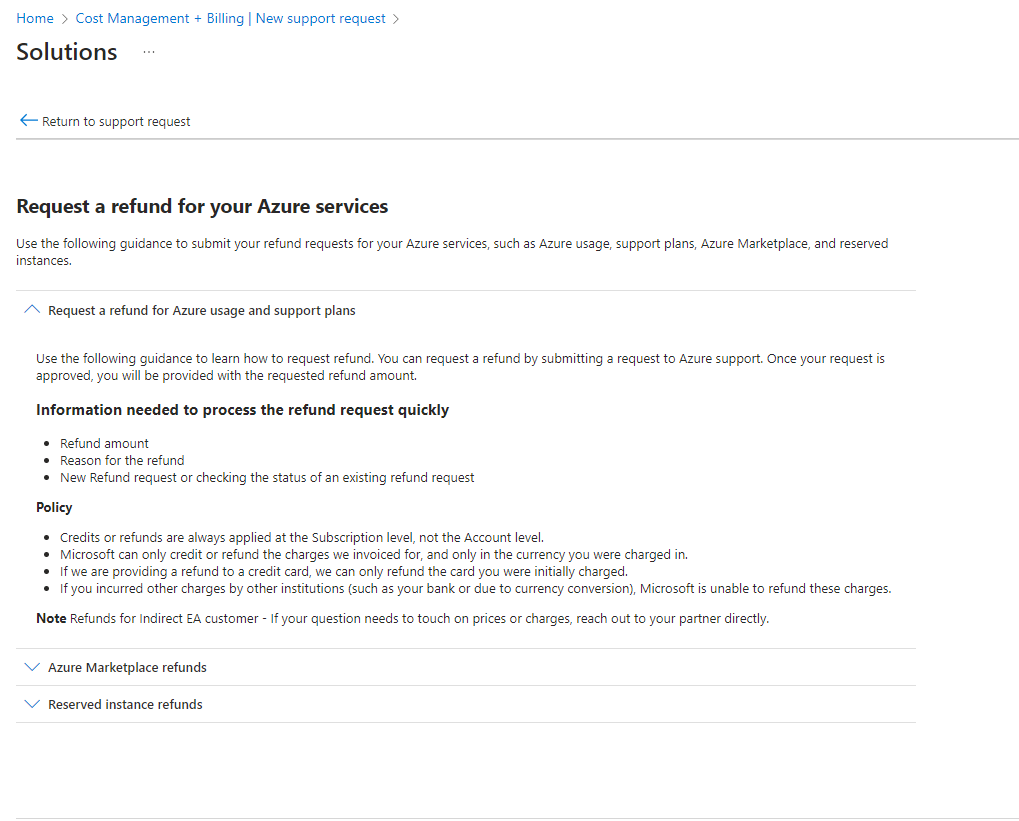Open the Solutions ellipsis more menu
The height and width of the screenshot is (821, 1019).
click(149, 52)
